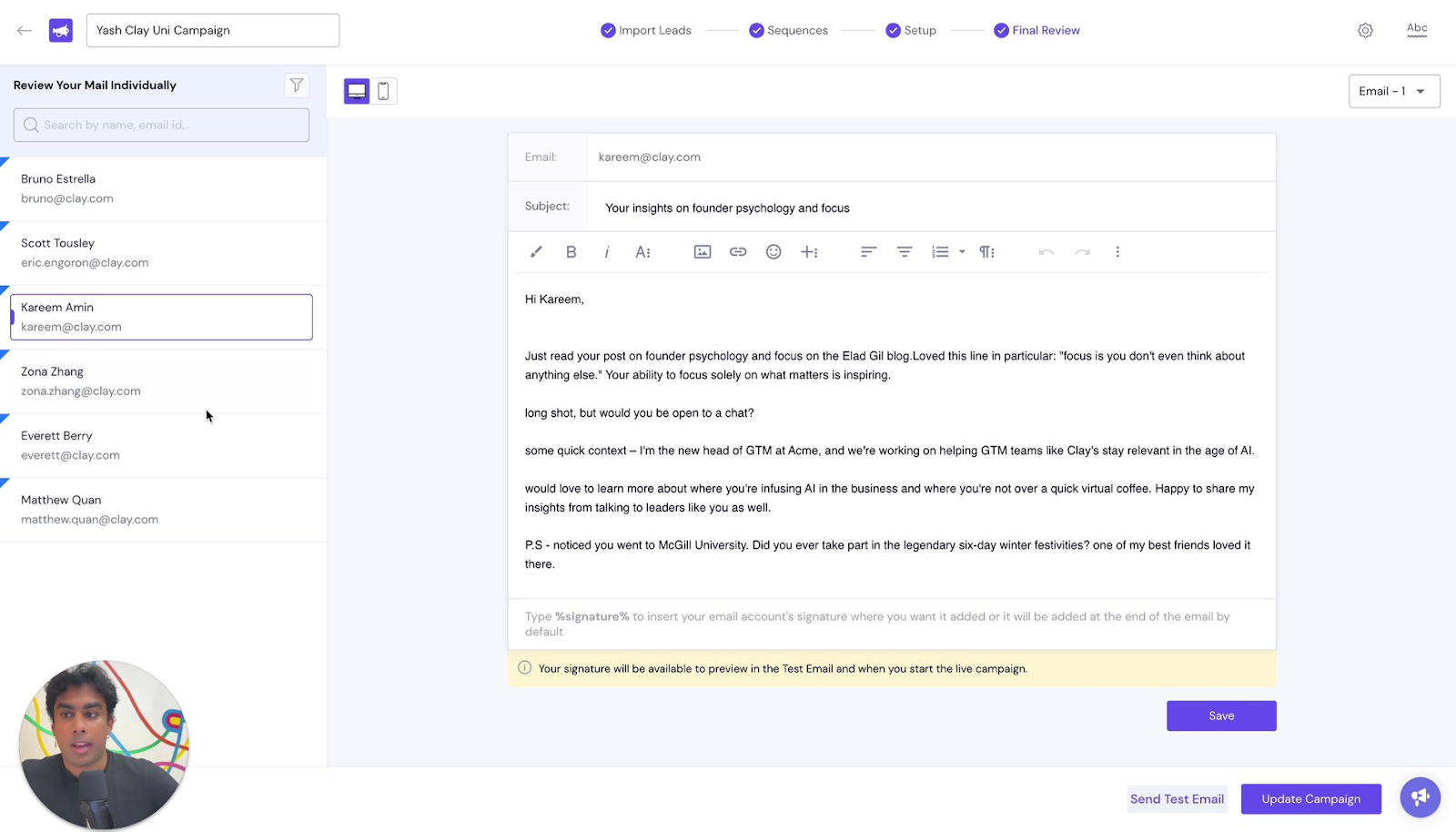Go to Import Leads step
The width and height of the screenshot is (1456, 832).
tap(646, 30)
